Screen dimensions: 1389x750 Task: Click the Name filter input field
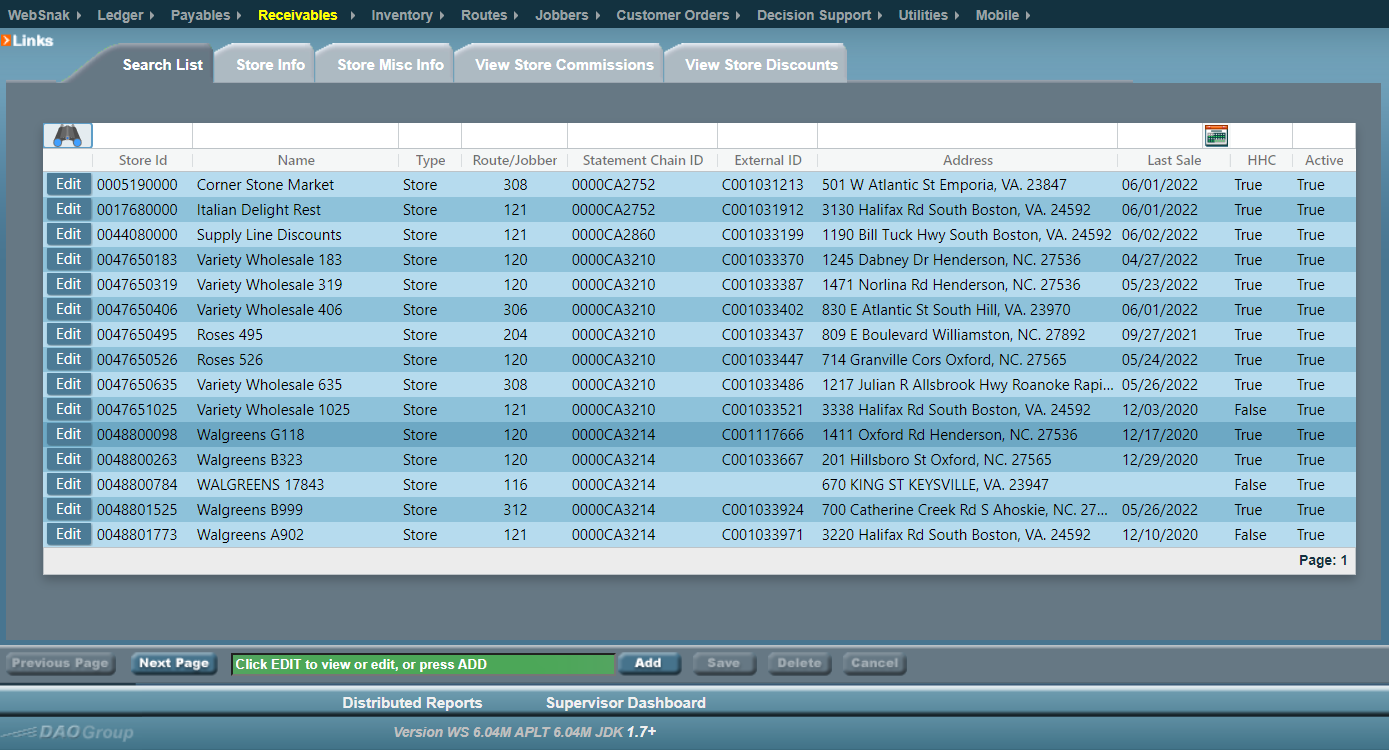coord(295,136)
